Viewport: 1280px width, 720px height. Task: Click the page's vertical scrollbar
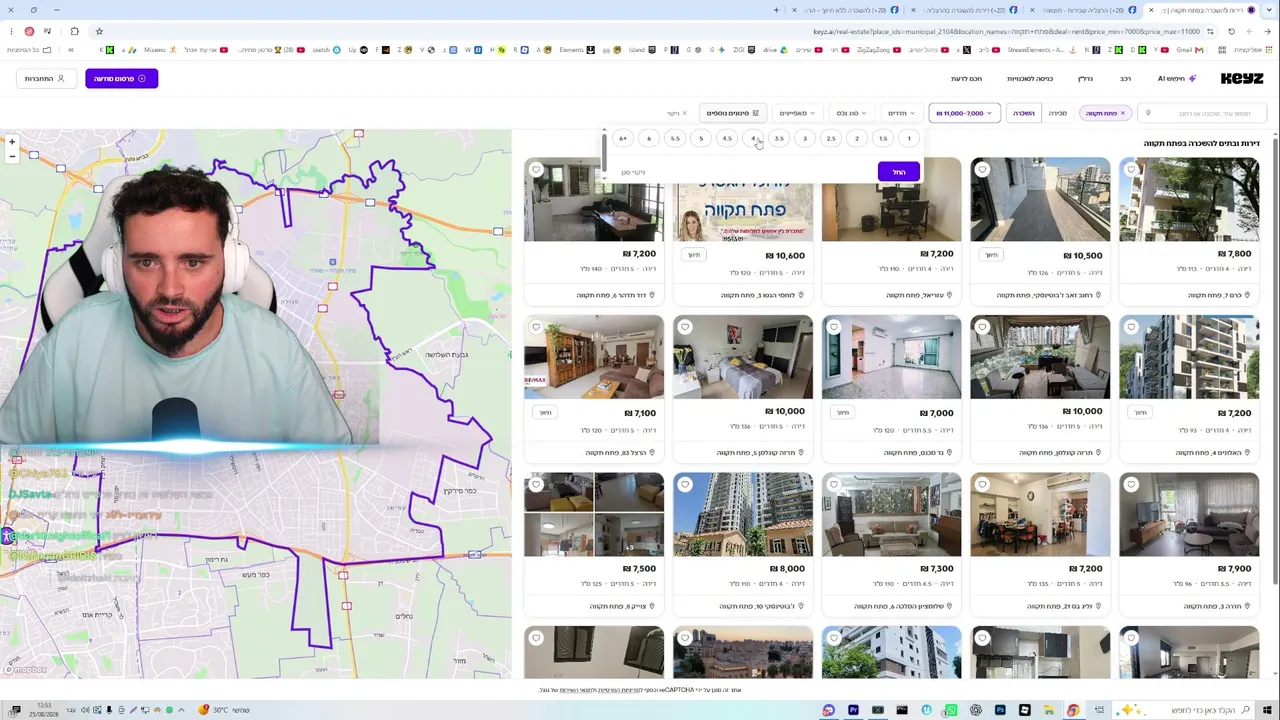click(x=1274, y=360)
